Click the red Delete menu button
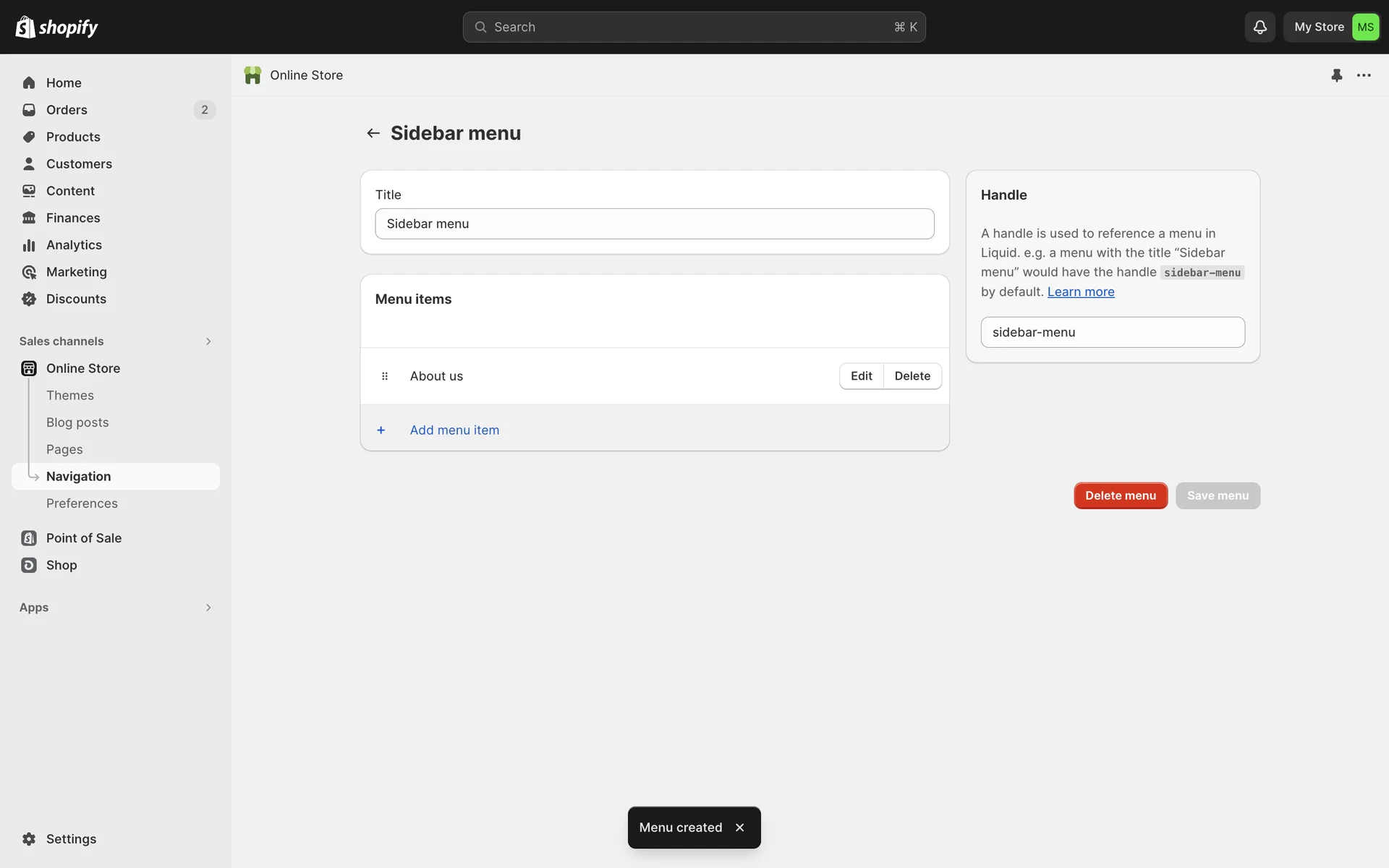 pyautogui.click(x=1120, y=495)
